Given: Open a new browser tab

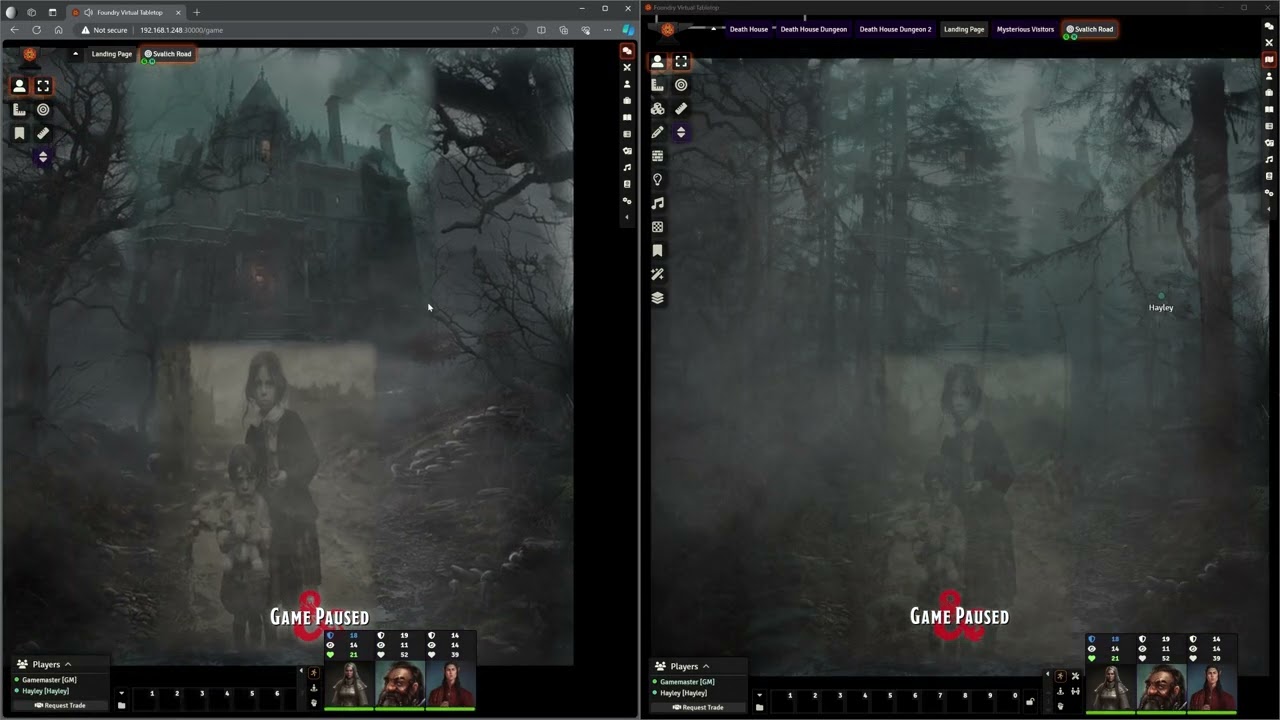Looking at the screenshot, I should (x=196, y=12).
